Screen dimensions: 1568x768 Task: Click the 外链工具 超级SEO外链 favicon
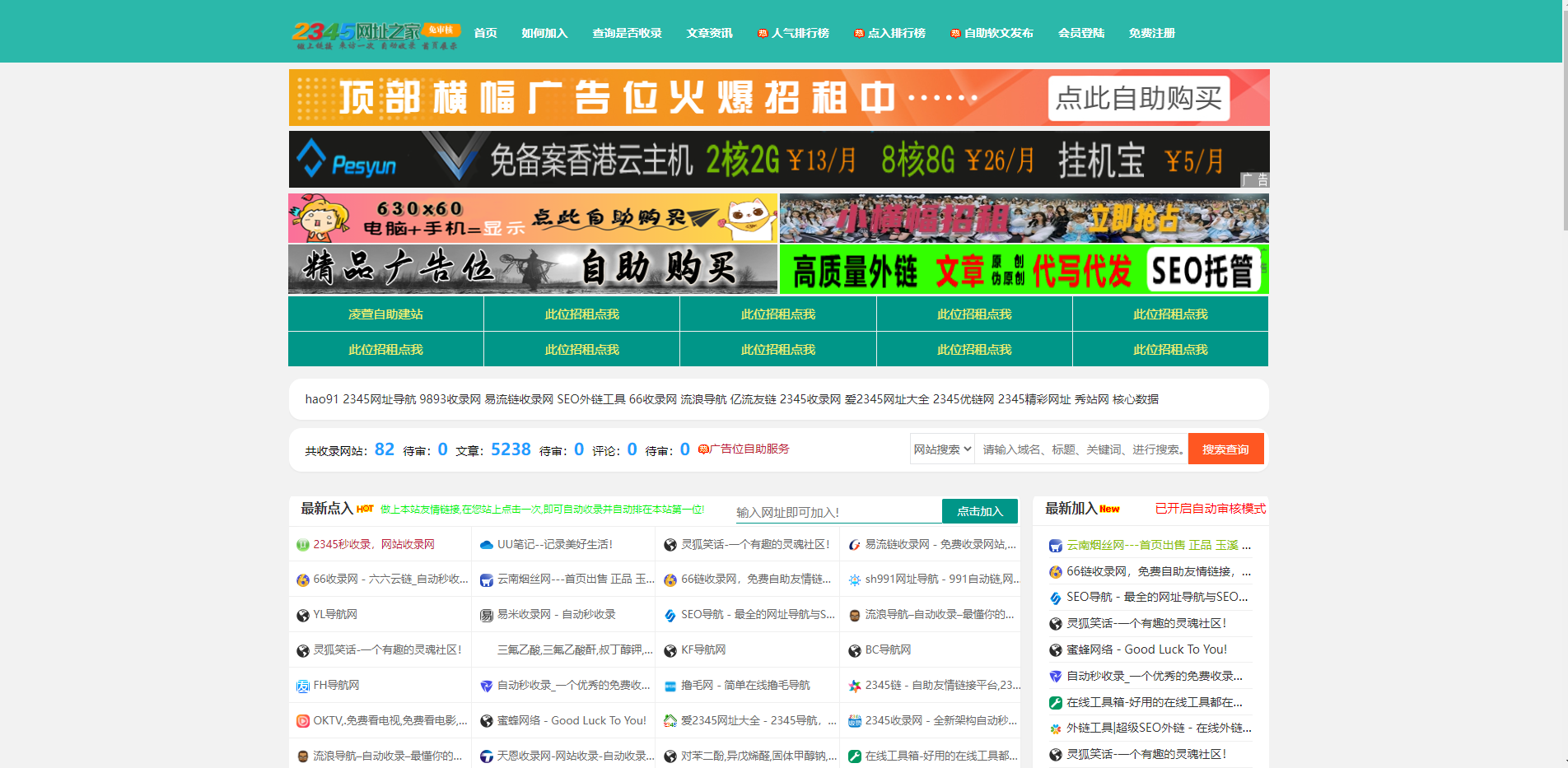[1056, 729]
